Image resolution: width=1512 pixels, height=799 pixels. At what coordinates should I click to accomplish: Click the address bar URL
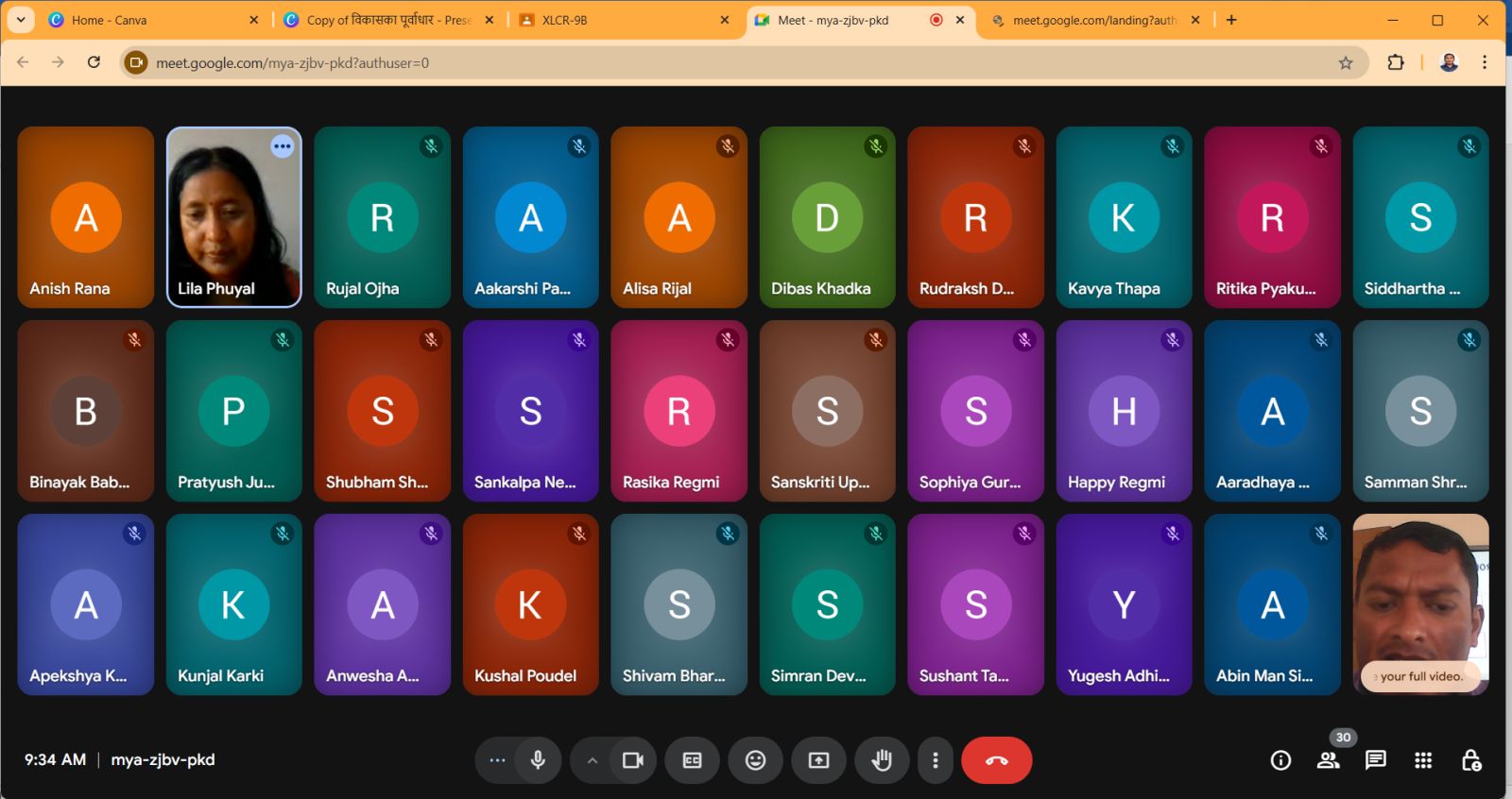pyautogui.click(x=292, y=63)
